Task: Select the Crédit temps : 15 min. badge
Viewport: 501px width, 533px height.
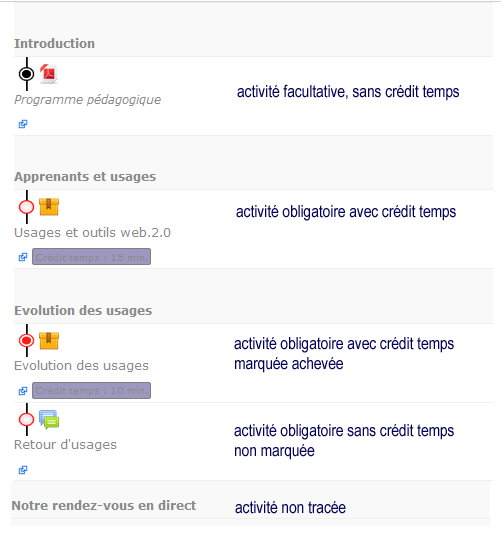Action: 91,257
